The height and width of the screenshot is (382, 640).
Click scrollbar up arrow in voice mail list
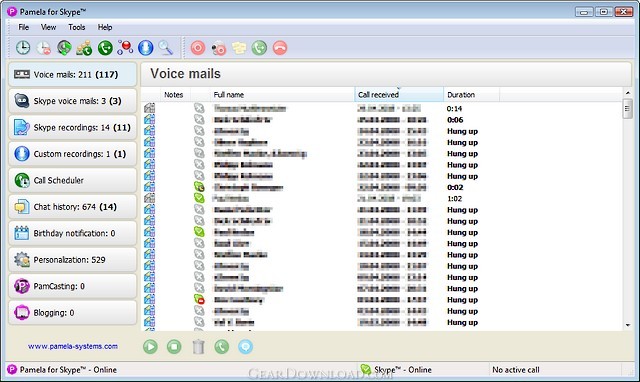tap(628, 93)
